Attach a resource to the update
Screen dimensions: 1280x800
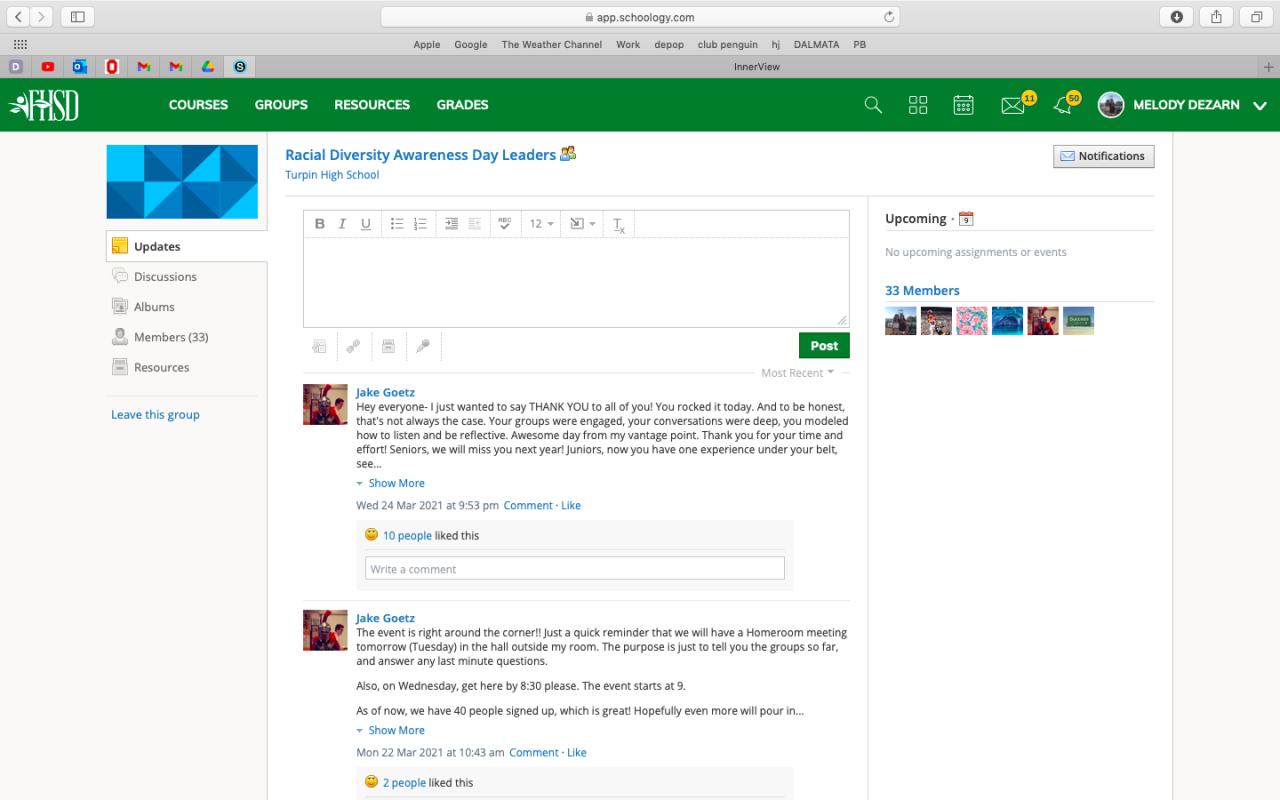tap(389, 346)
